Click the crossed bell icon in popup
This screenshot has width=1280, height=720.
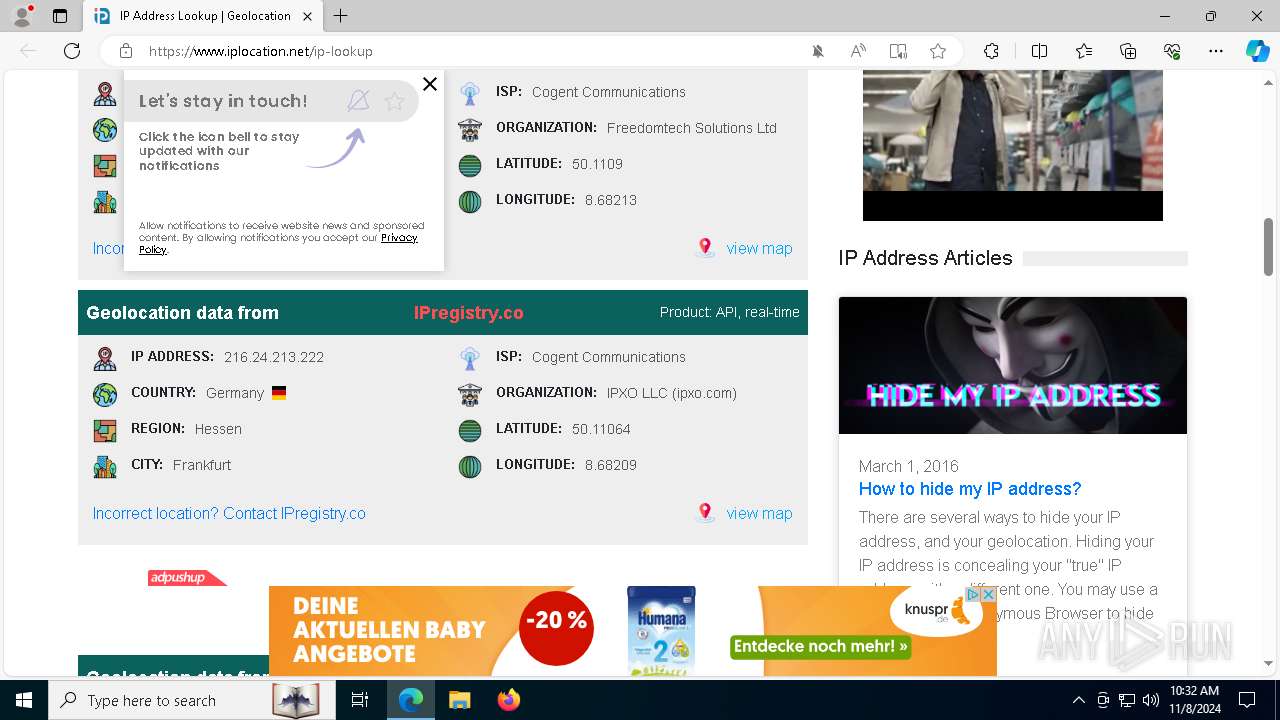point(358,100)
